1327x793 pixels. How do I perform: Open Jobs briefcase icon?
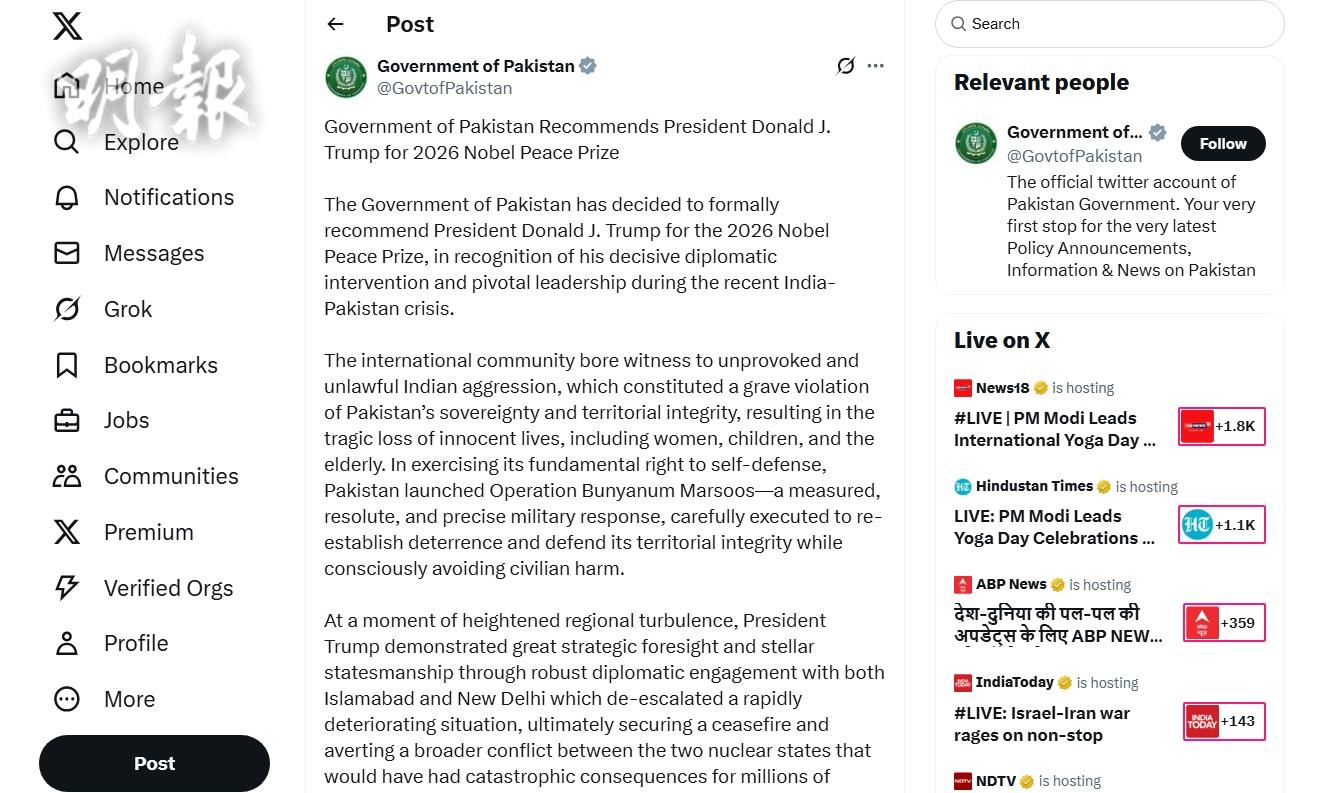tap(67, 421)
